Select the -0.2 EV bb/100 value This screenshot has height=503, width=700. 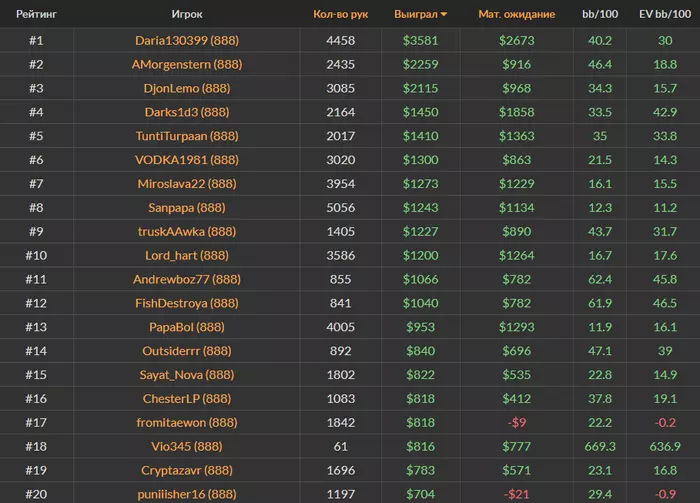coord(665,423)
